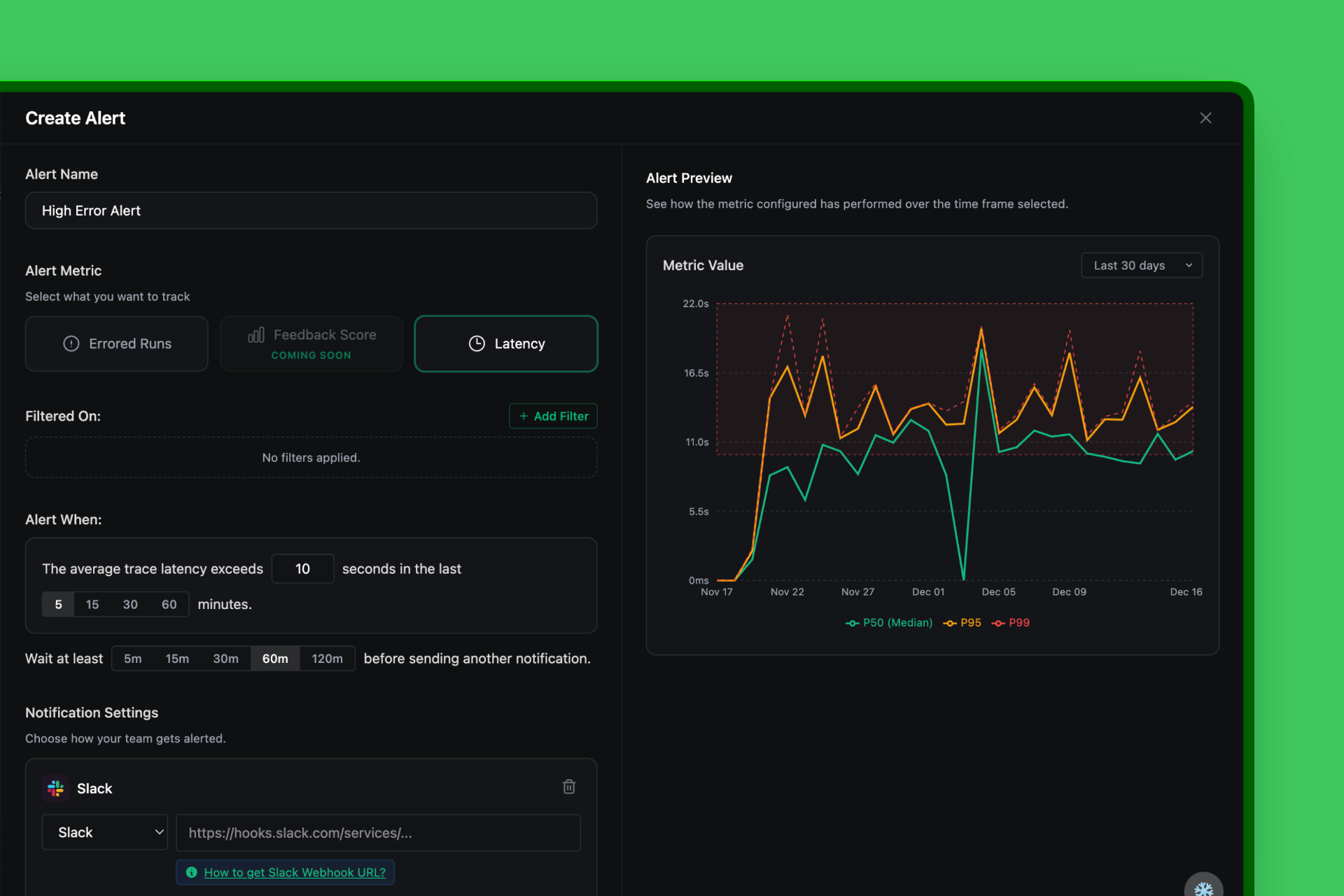Toggle the P99 legend series
This screenshot has width=1344, height=896.
tap(1011, 622)
